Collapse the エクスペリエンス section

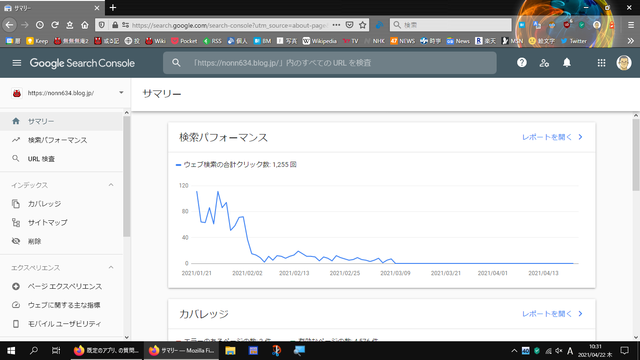click(x=111, y=267)
